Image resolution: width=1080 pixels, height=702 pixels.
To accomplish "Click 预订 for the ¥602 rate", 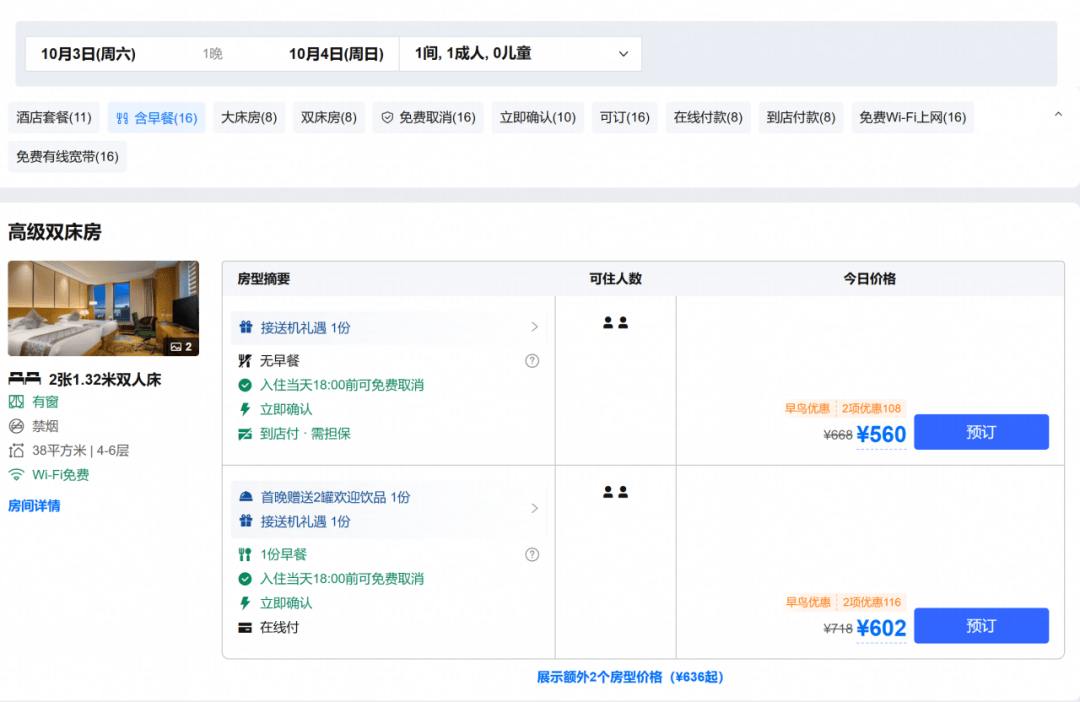I will pyautogui.click(x=982, y=626).
